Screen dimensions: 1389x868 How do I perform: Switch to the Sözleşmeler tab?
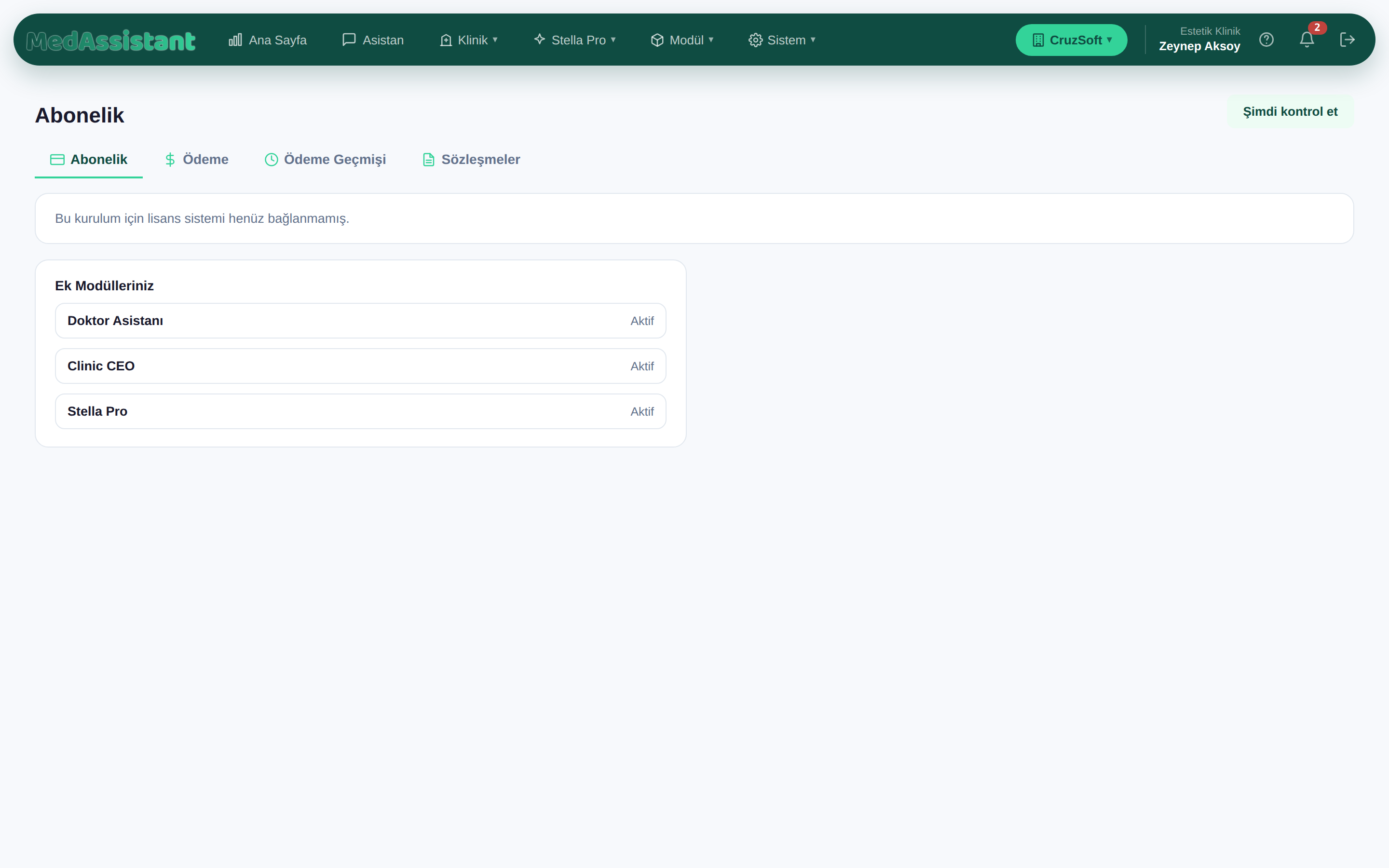pyautogui.click(x=472, y=160)
